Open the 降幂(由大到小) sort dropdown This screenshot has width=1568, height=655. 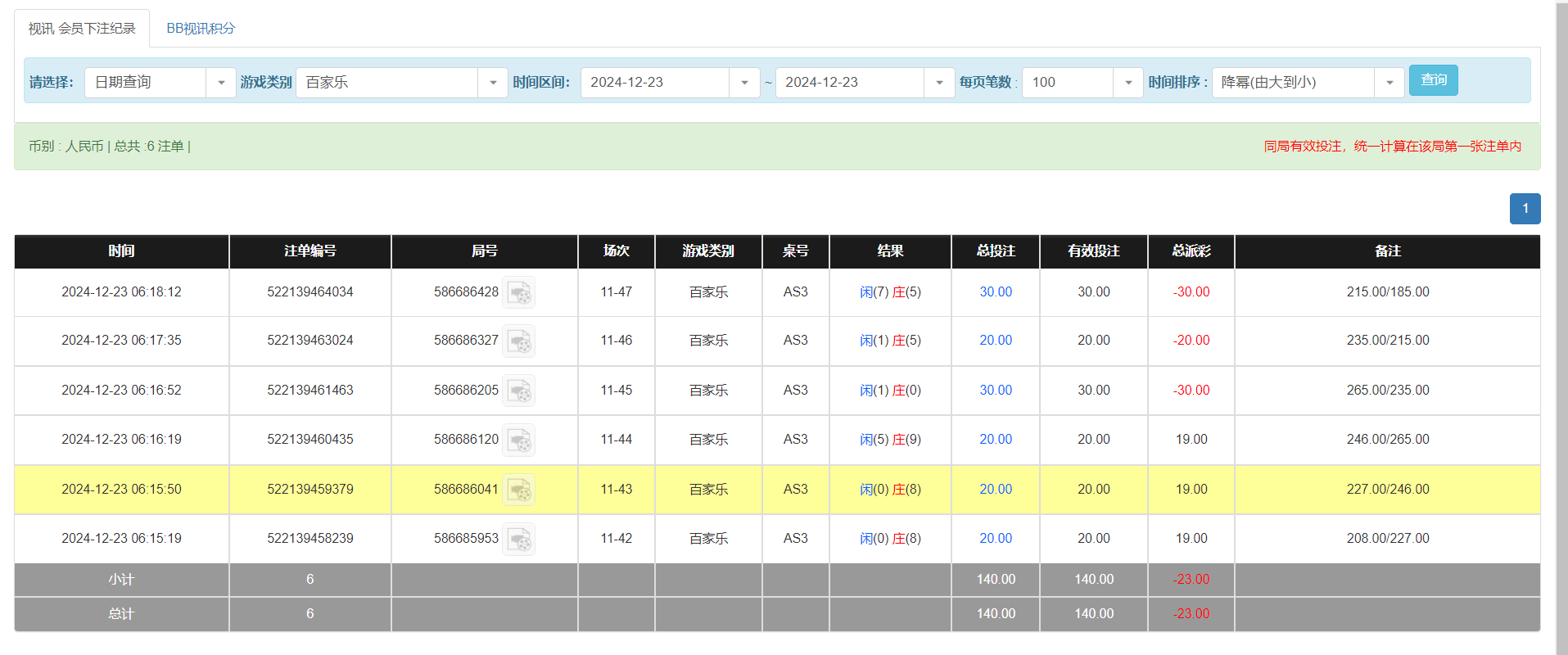pyautogui.click(x=1389, y=83)
